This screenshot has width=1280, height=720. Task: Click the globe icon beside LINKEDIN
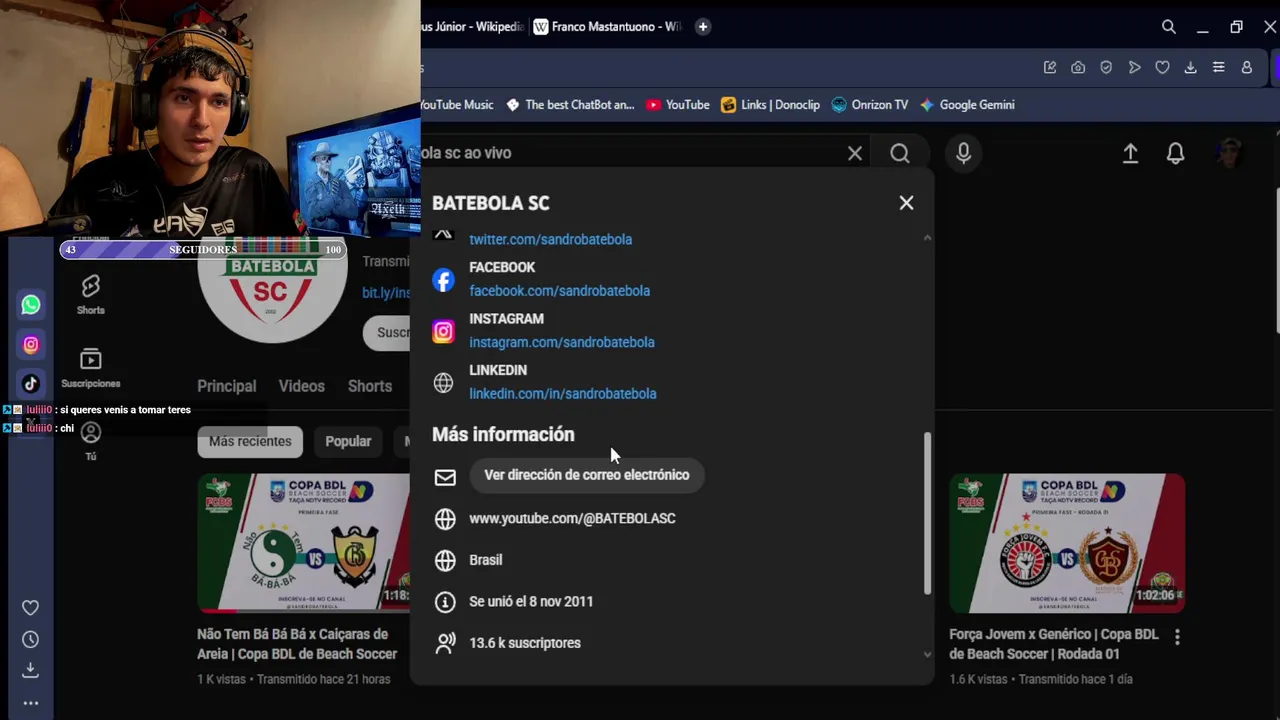click(x=443, y=383)
